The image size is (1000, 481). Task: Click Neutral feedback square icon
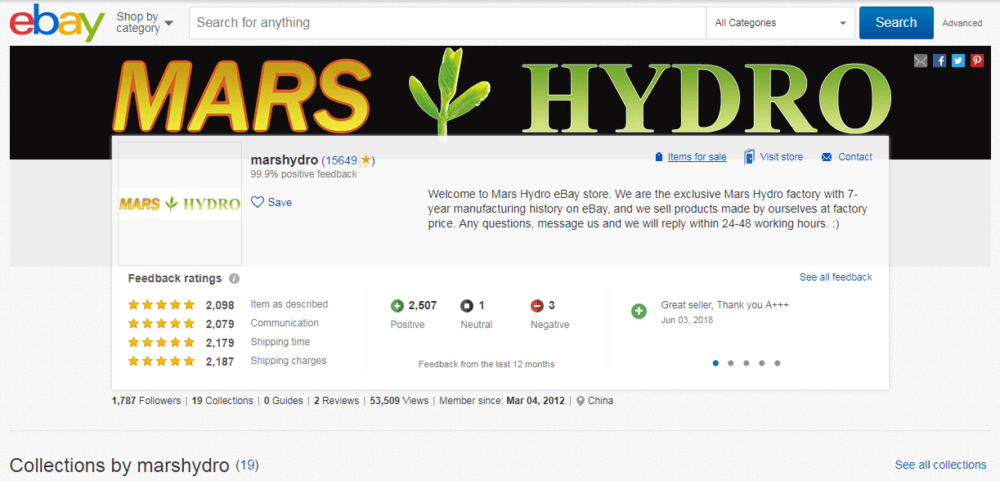pos(467,306)
